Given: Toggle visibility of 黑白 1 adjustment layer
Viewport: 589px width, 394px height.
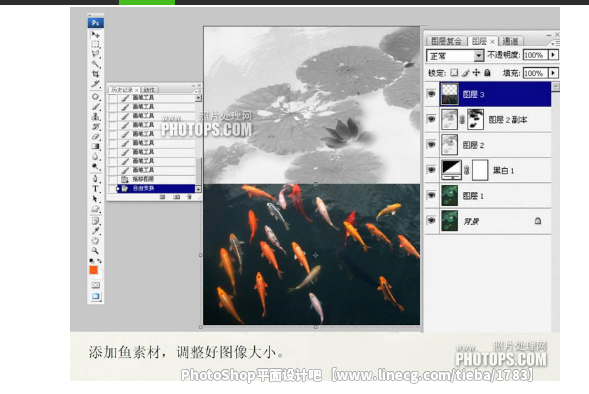Looking at the screenshot, I should [x=431, y=170].
